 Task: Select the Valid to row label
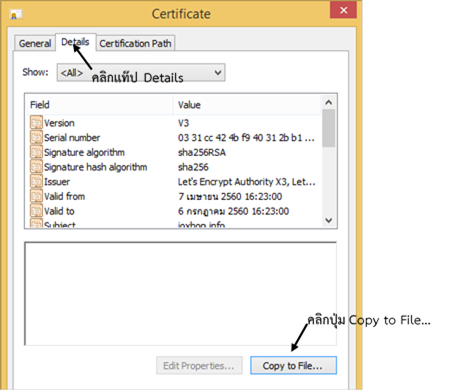[59, 211]
